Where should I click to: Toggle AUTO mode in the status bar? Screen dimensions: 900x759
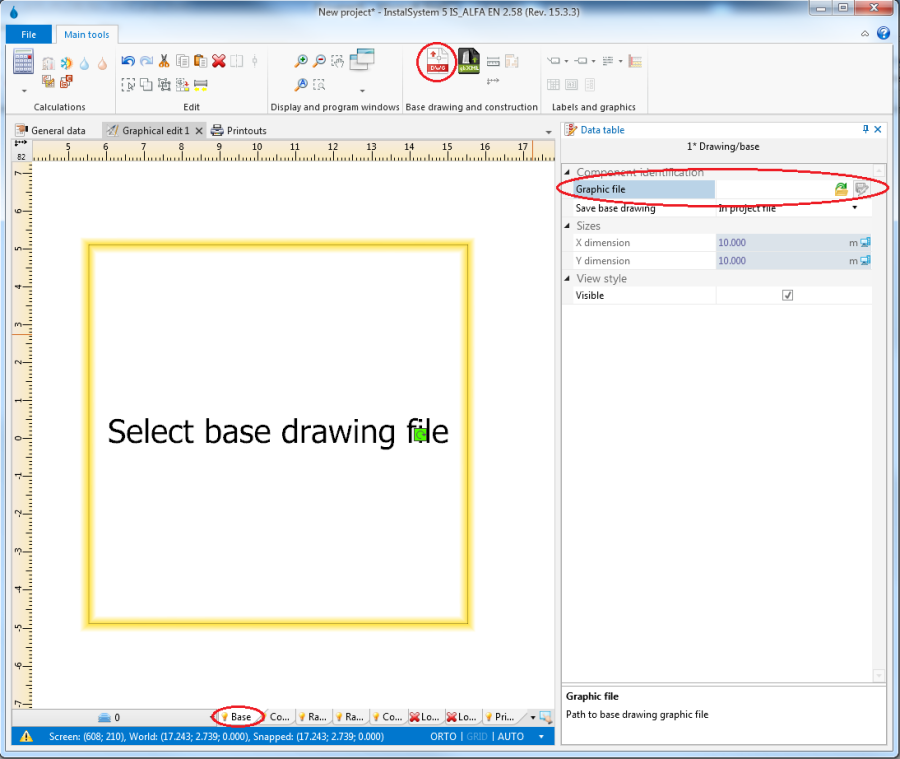tap(510, 737)
